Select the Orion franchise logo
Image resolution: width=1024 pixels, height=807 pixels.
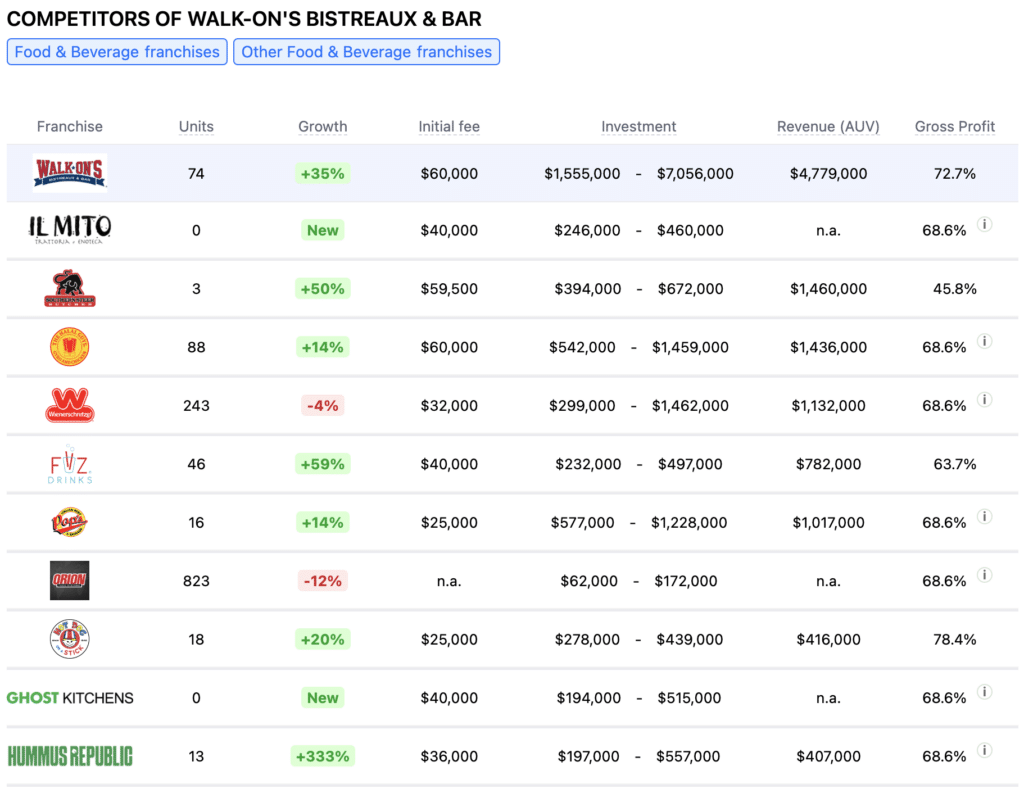(x=70, y=580)
